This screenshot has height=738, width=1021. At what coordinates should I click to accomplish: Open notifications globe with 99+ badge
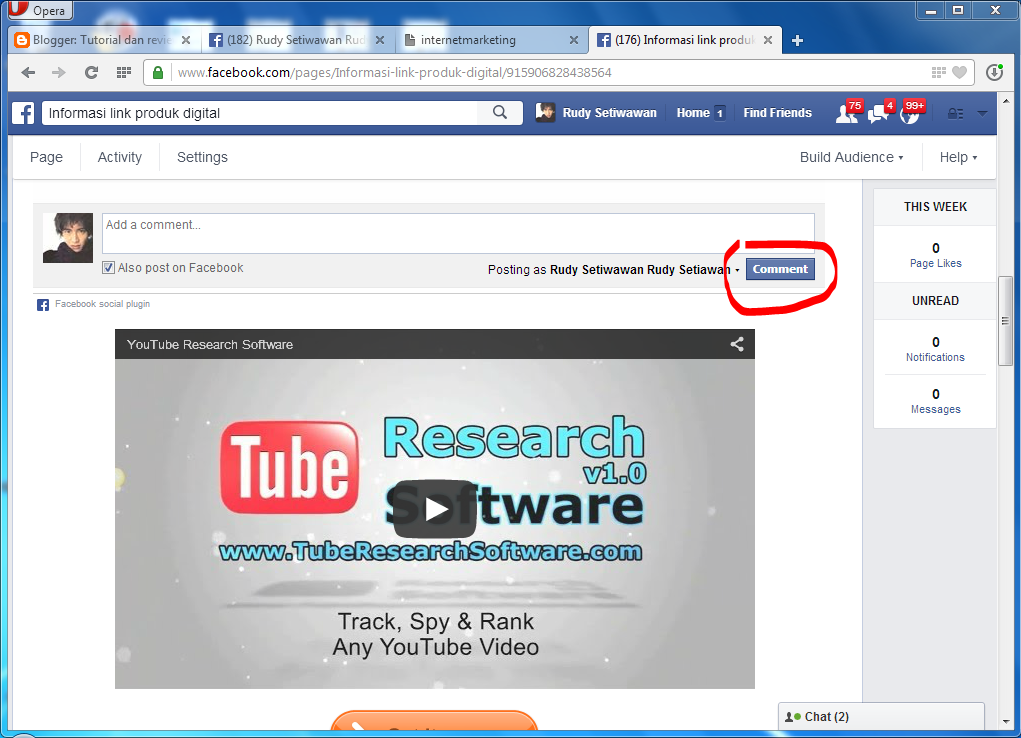click(x=910, y=113)
